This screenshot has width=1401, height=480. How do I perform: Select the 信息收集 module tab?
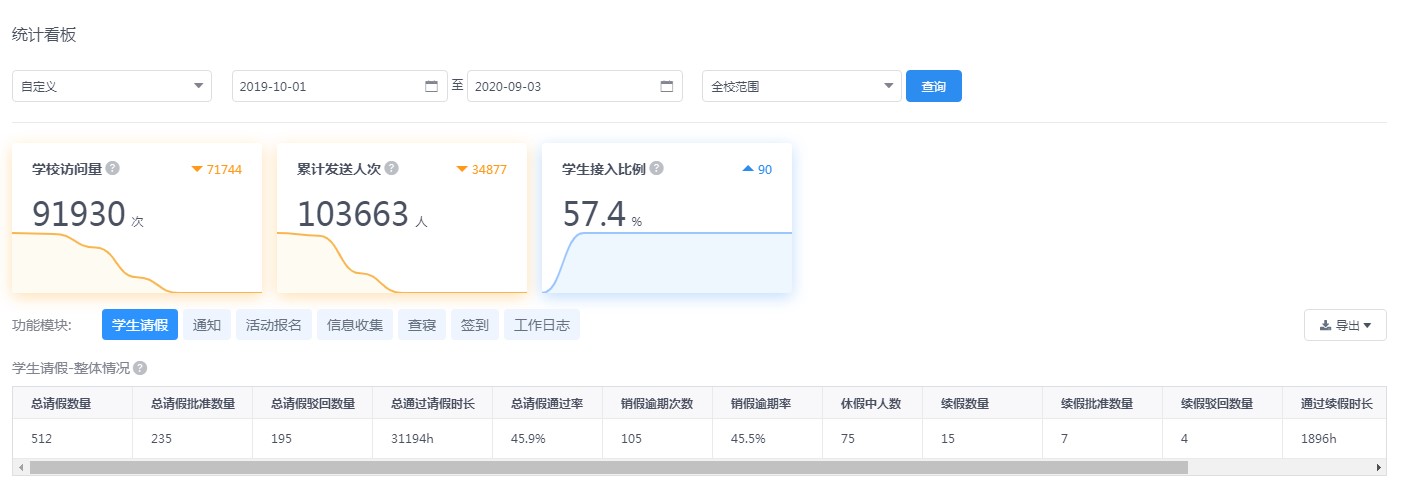355,325
